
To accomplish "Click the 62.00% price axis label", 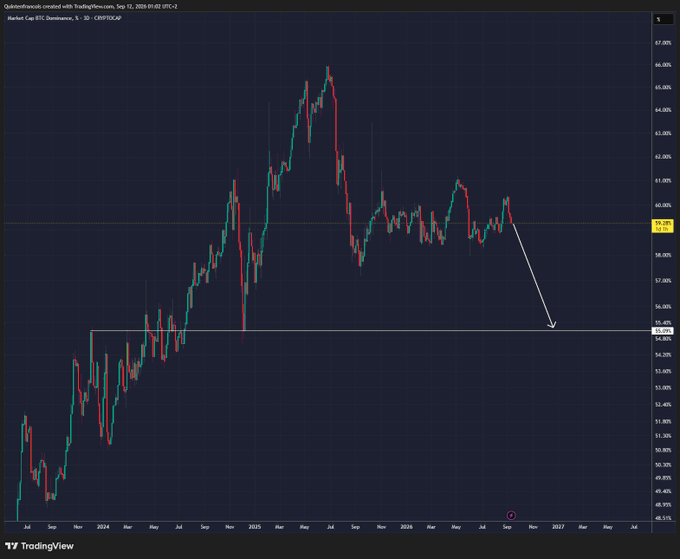I will click(663, 157).
